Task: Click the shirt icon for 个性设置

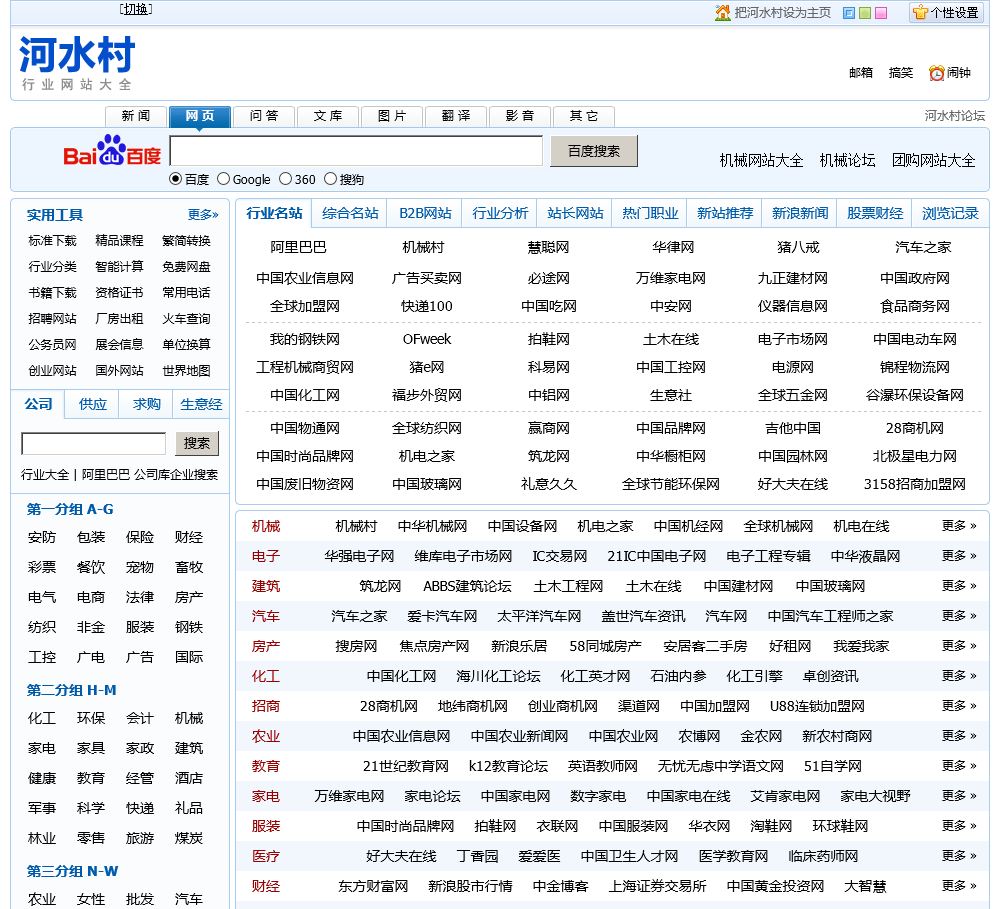Action: 920,13
